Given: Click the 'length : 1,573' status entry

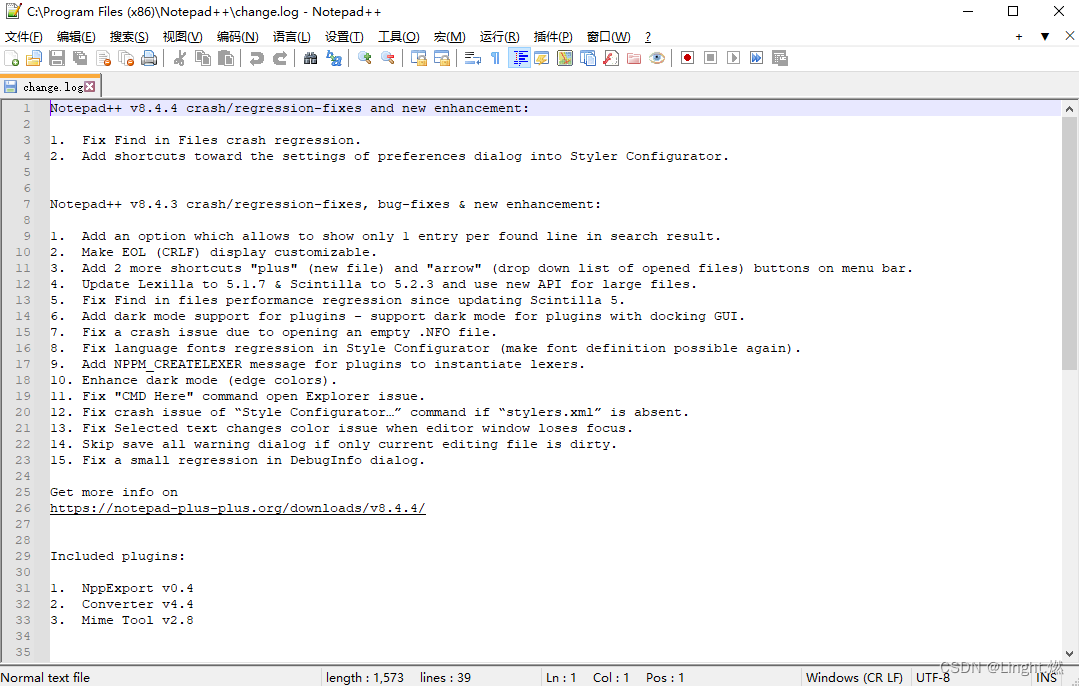Looking at the screenshot, I should tap(365, 678).
